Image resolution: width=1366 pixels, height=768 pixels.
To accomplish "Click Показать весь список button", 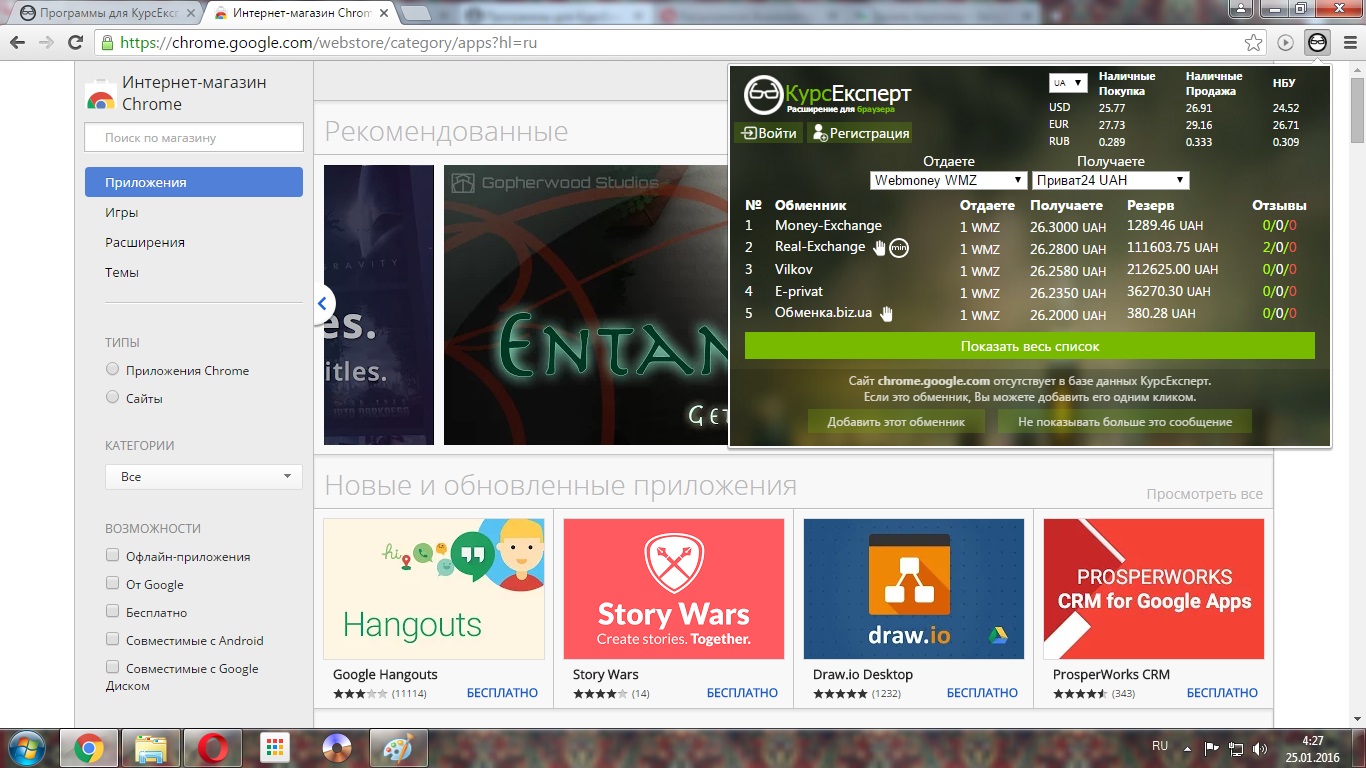I will 1030,346.
